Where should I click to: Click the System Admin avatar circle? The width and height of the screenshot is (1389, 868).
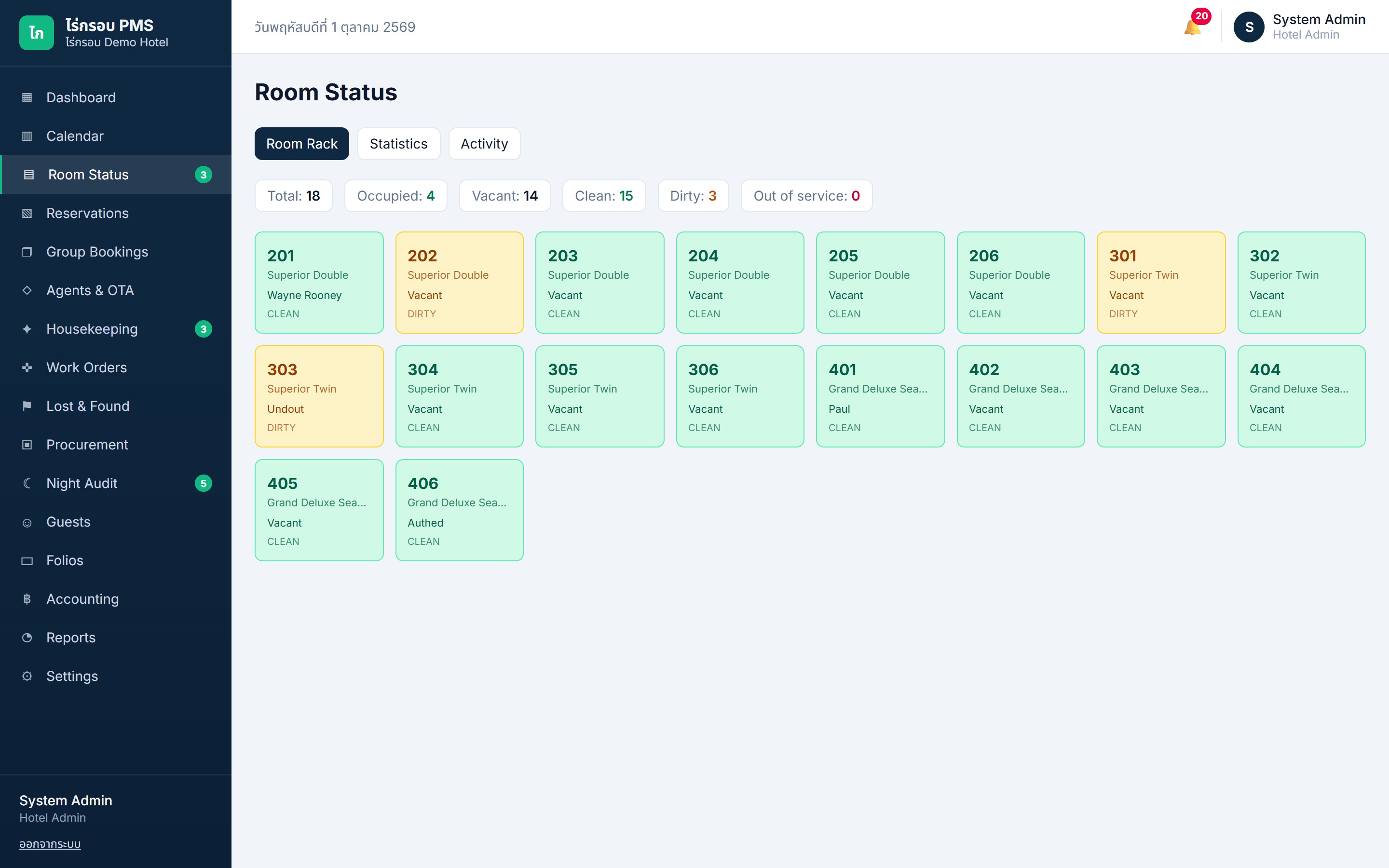pos(1249,27)
